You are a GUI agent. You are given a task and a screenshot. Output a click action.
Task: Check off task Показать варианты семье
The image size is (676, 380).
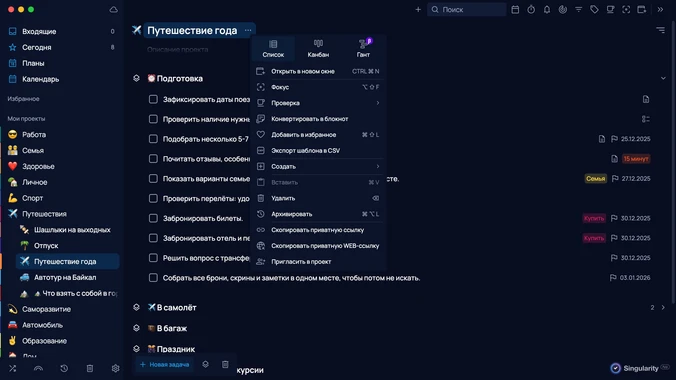(x=153, y=179)
